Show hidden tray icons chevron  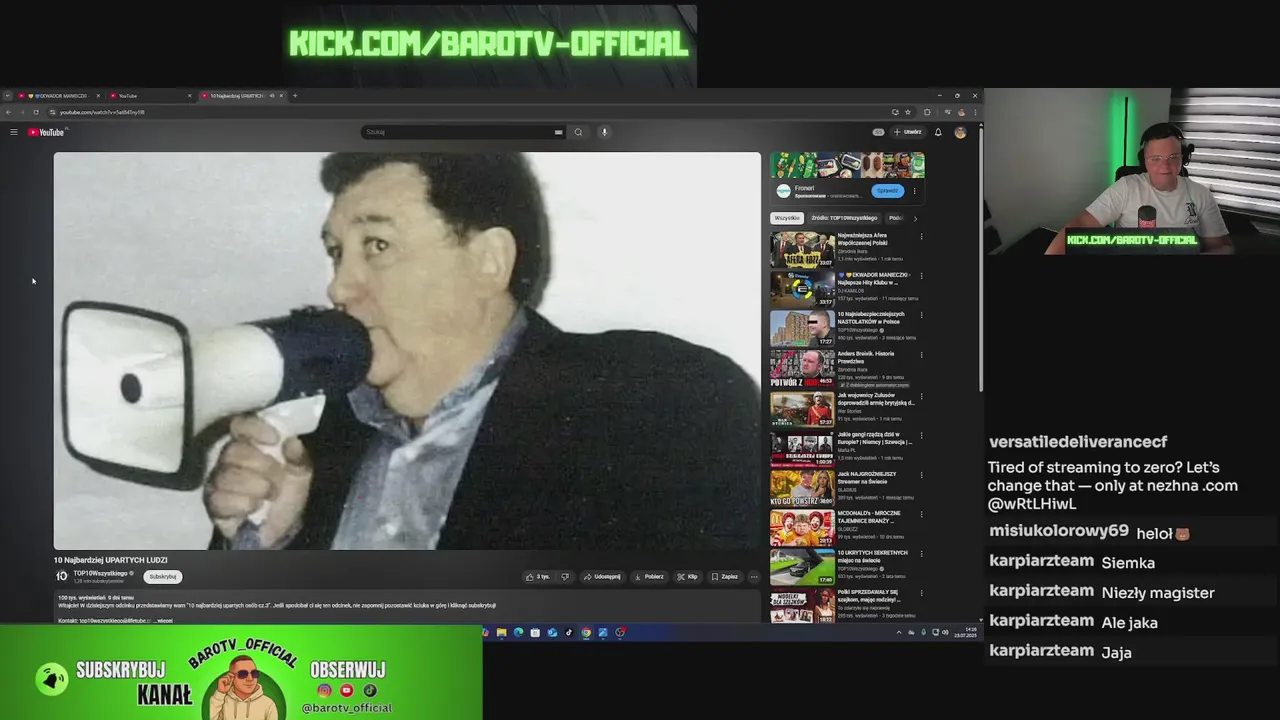(x=898, y=632)
